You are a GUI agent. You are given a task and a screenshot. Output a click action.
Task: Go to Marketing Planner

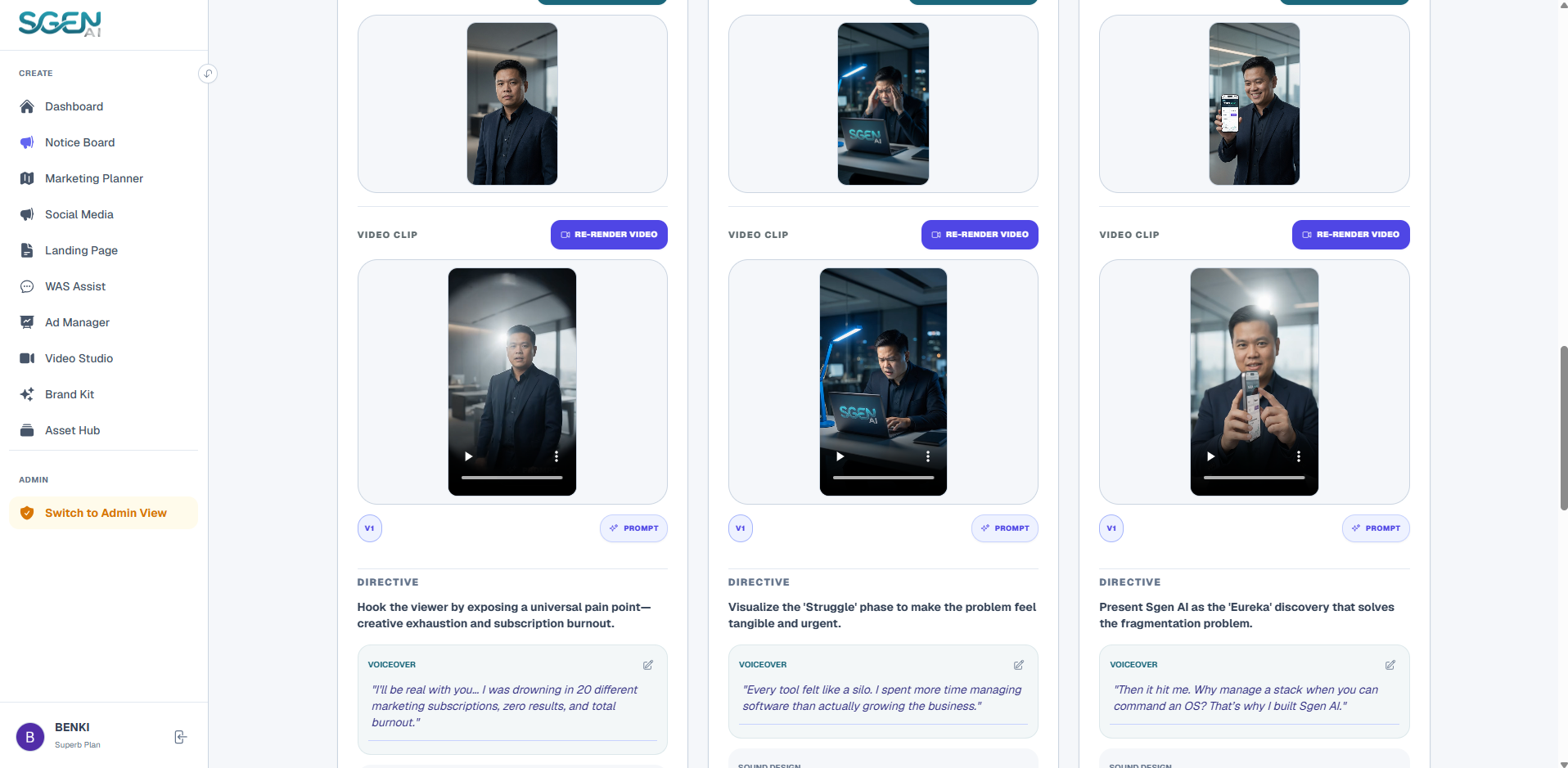pyautogui.click(x=103, y=178)
